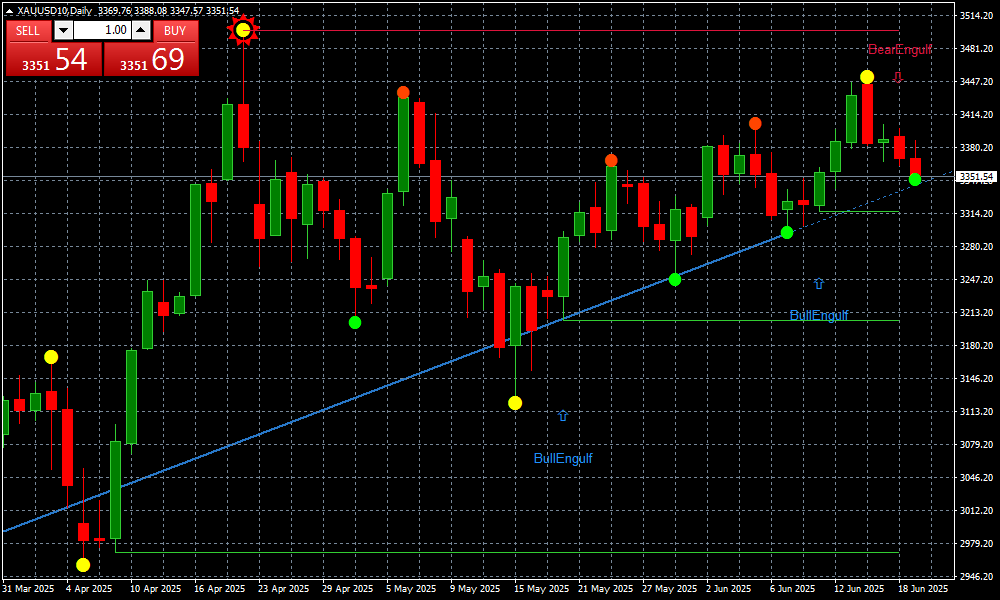The height and width of the screenshot is (600, 1000).
Task: Click the sell price 3351 54 tile
Action: point(52,59)
